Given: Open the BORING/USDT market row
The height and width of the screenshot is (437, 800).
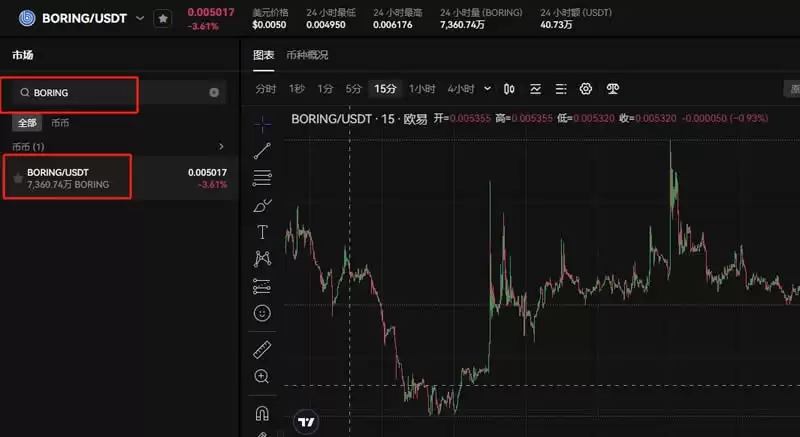Looking at the screenshot, I should (119, 178).
